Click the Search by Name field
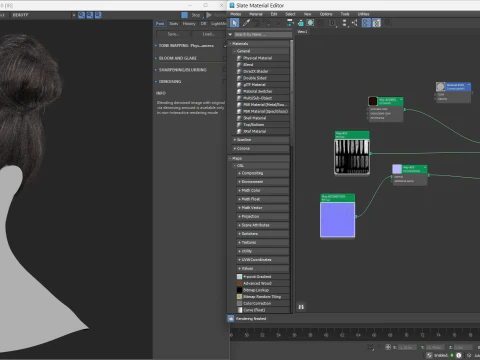 pyautogui.click(x=262, y=34)
